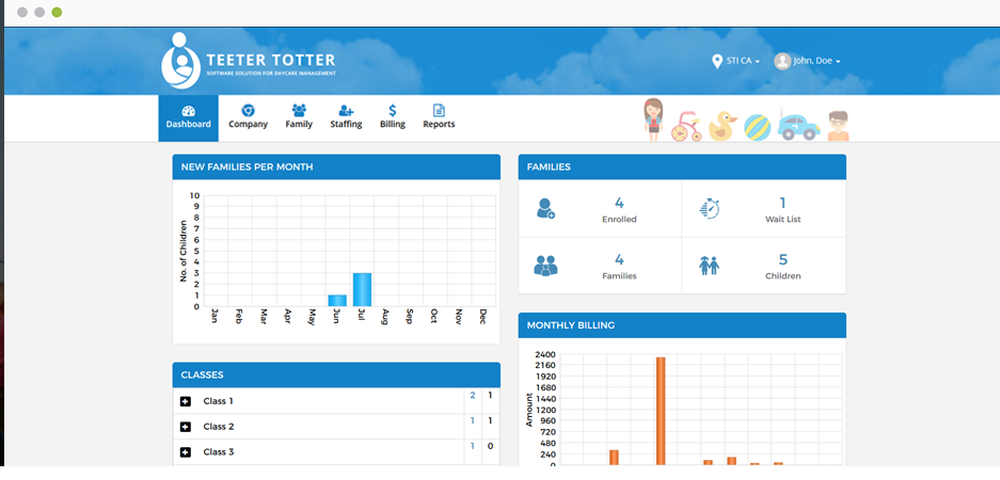Click the Monthly Billing panel header

682,325
